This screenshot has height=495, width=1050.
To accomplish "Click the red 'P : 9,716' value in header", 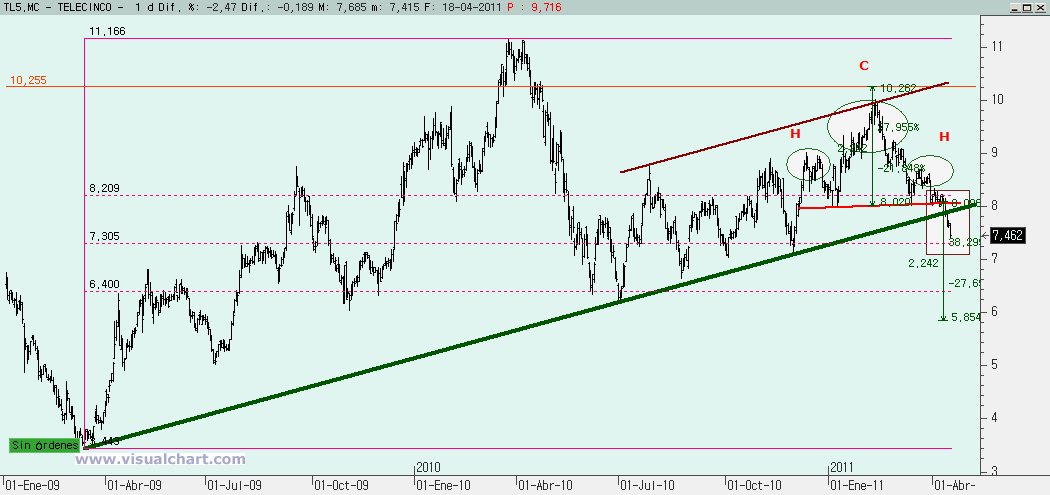I will click(x=534, y=7).
